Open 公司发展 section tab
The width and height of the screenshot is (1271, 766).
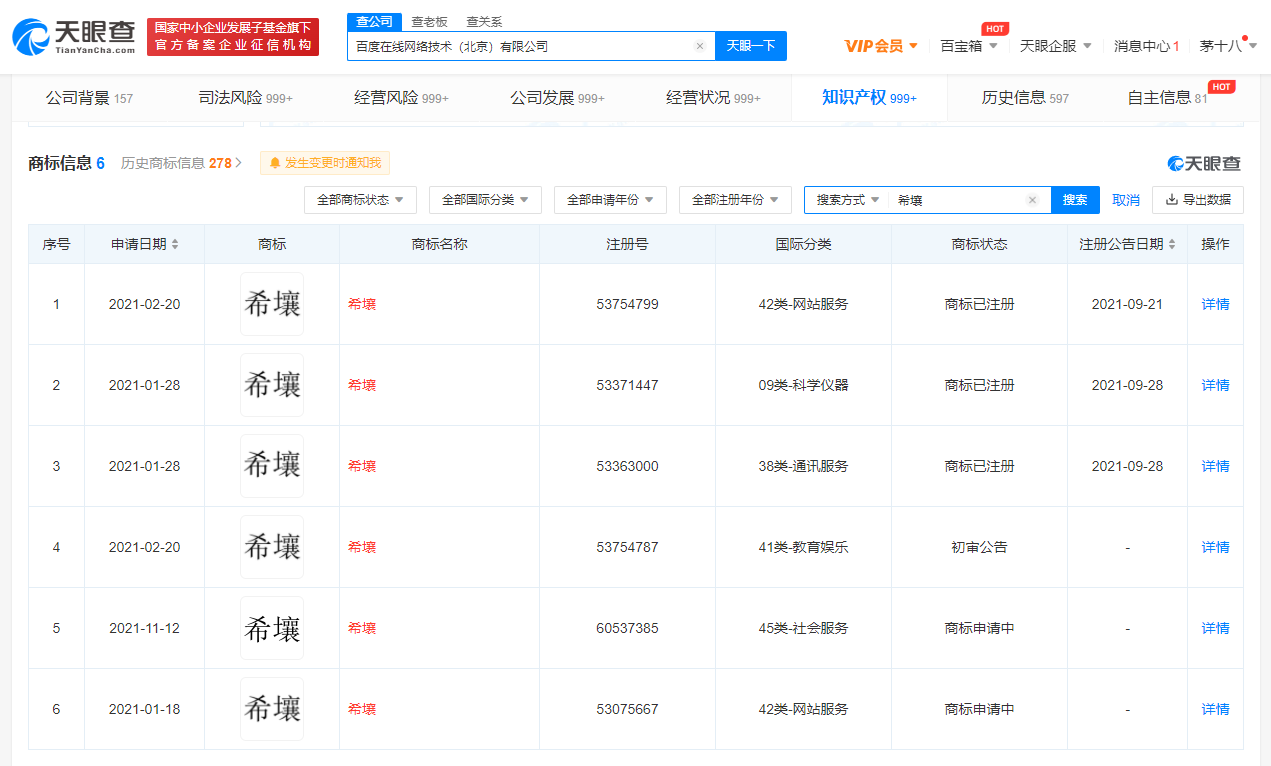point(557,98)
